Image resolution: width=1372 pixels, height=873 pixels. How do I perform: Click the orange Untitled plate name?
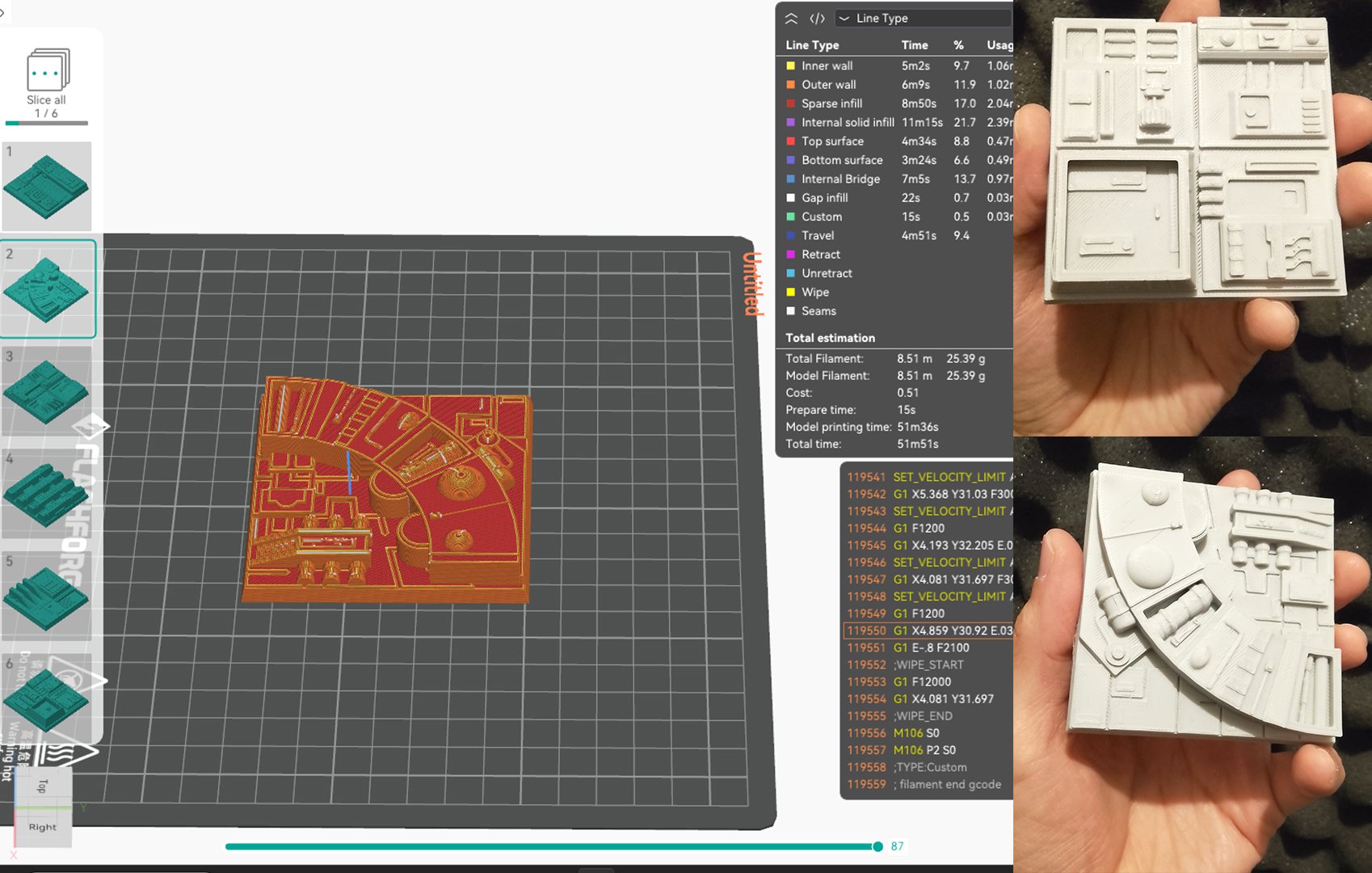752,284
